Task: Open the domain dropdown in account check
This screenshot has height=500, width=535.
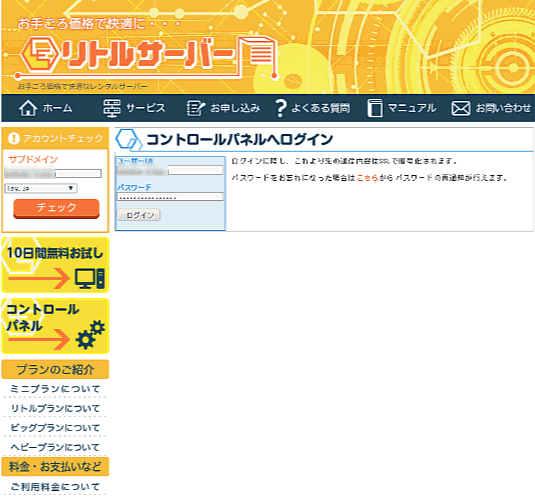Action: (41, 188)
